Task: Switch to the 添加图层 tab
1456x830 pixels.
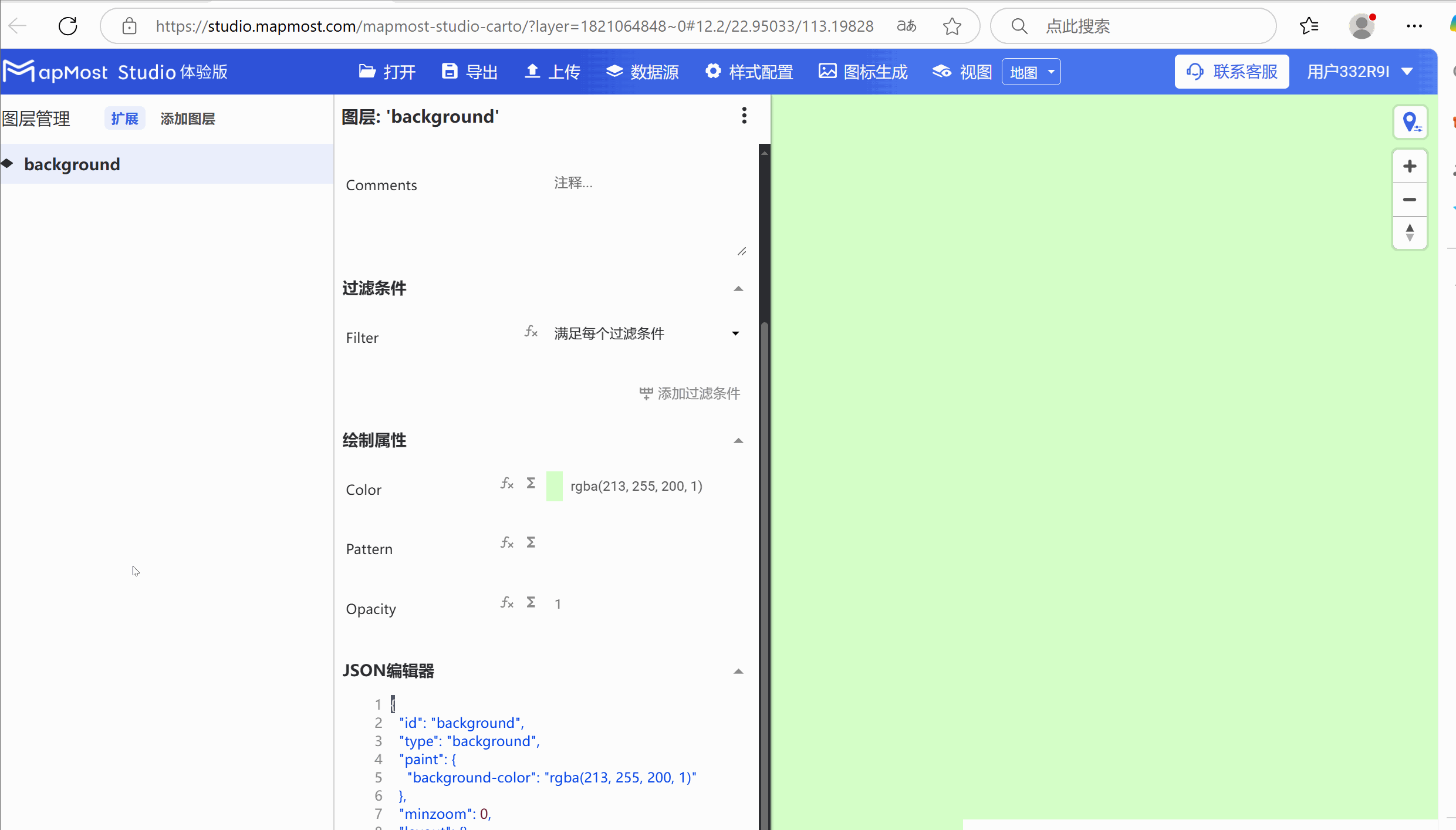Action: pyautogui.click(x=187, y=118)
